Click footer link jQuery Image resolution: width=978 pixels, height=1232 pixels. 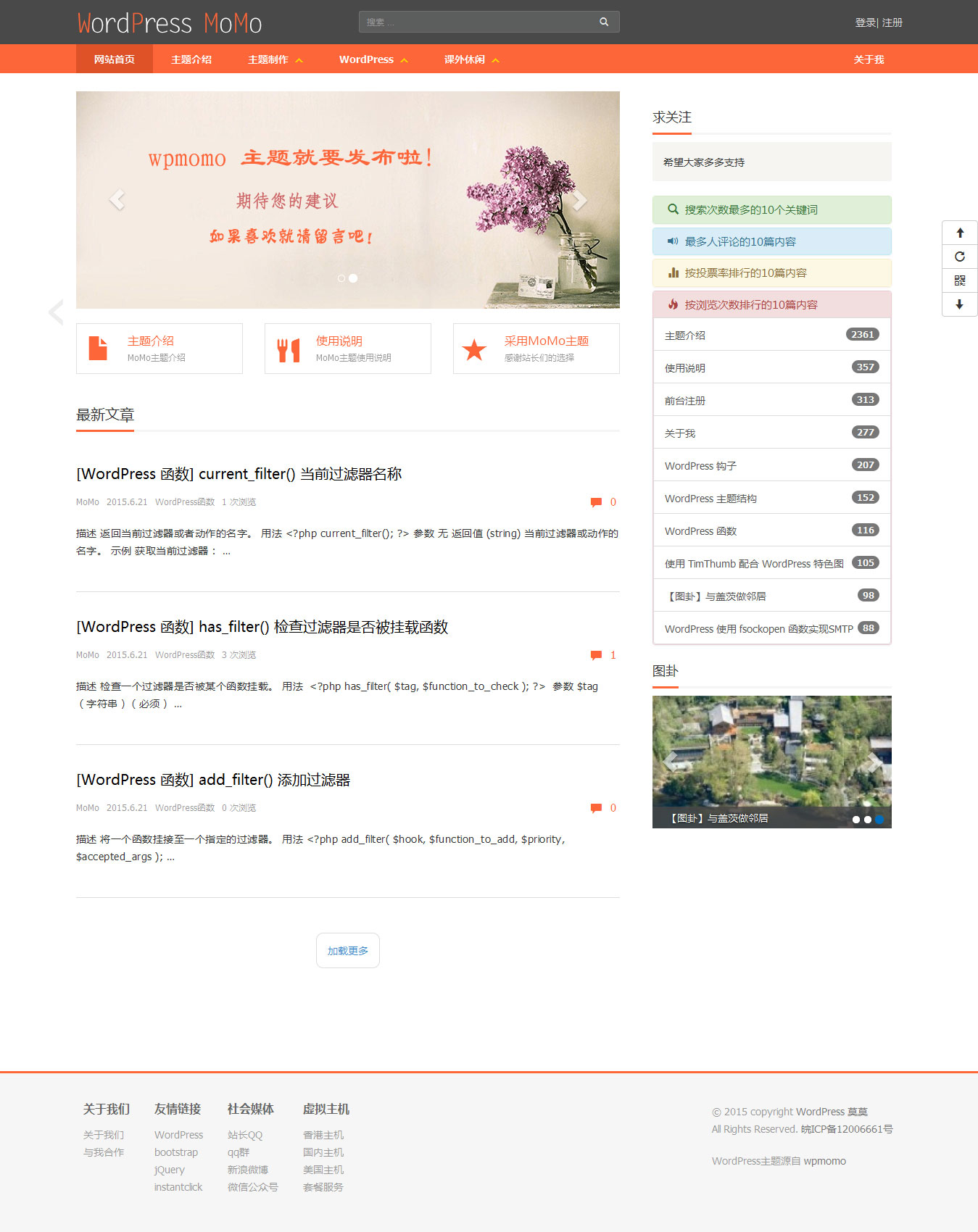click(x=170, y=1170)
